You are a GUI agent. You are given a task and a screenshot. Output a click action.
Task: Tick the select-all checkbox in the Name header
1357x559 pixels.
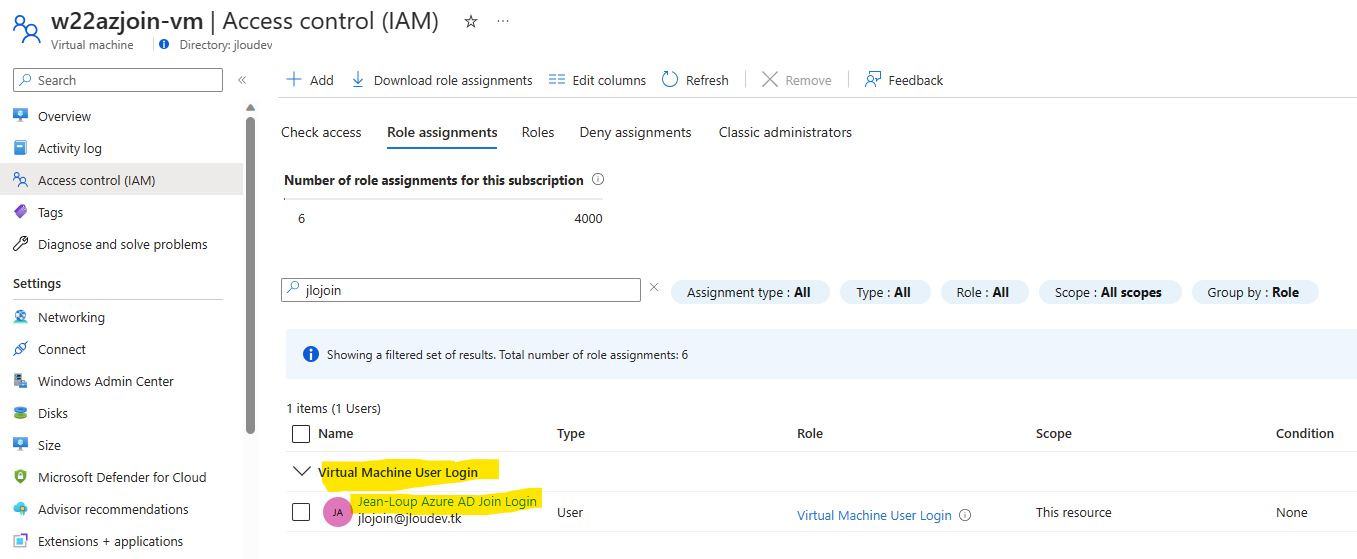coord(301,434)
